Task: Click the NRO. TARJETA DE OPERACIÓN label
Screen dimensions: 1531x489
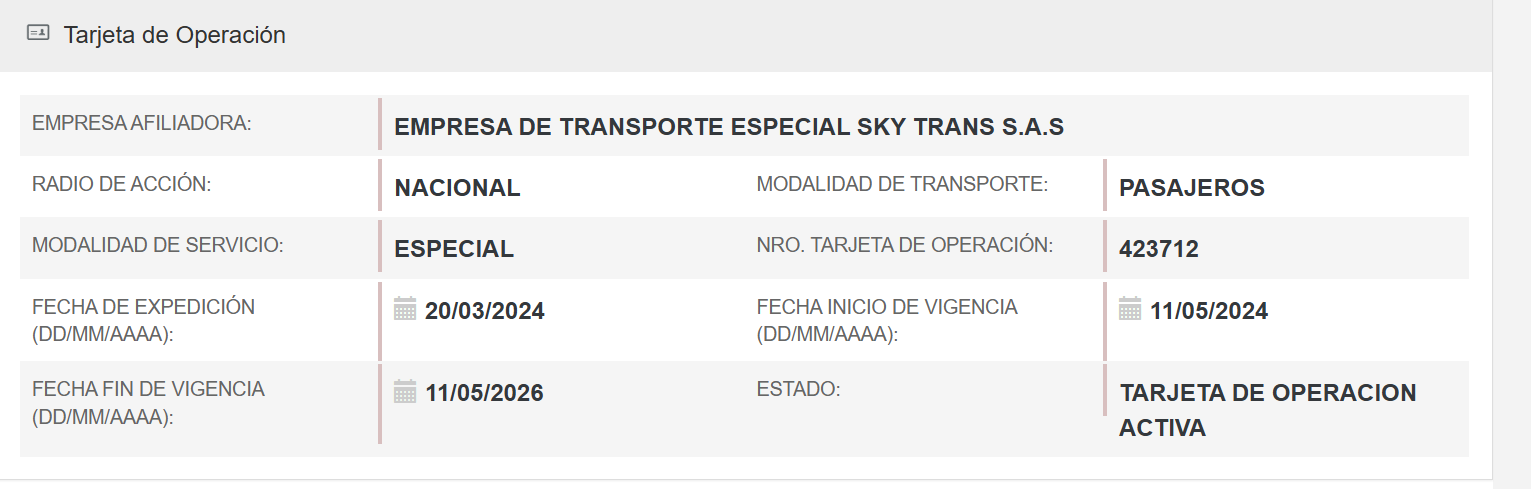Action: [904, 245]
